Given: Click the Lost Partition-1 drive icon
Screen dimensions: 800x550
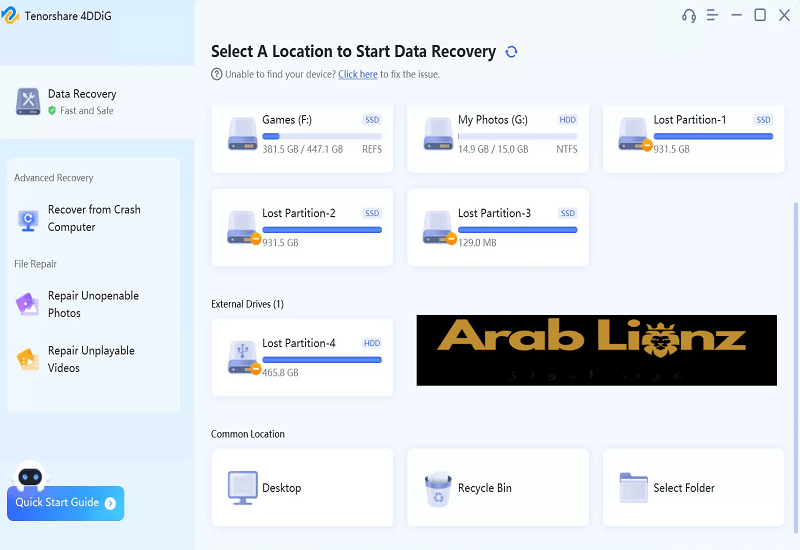Looking at the screenshot, I should (634, 134).
